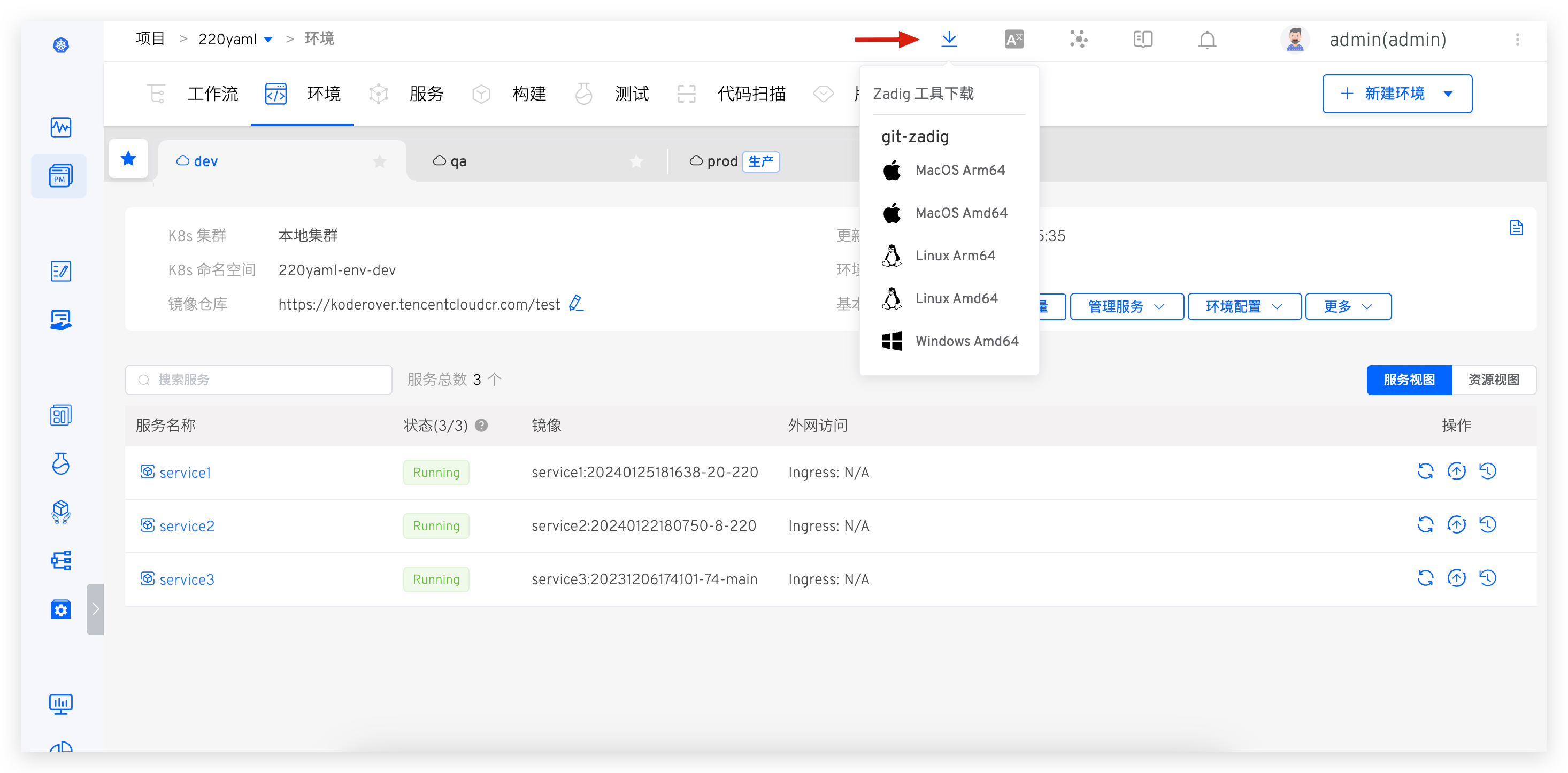Click the upgrade icon for service2
Viewport: 1568px width, 773px height.
[1457, 525]
